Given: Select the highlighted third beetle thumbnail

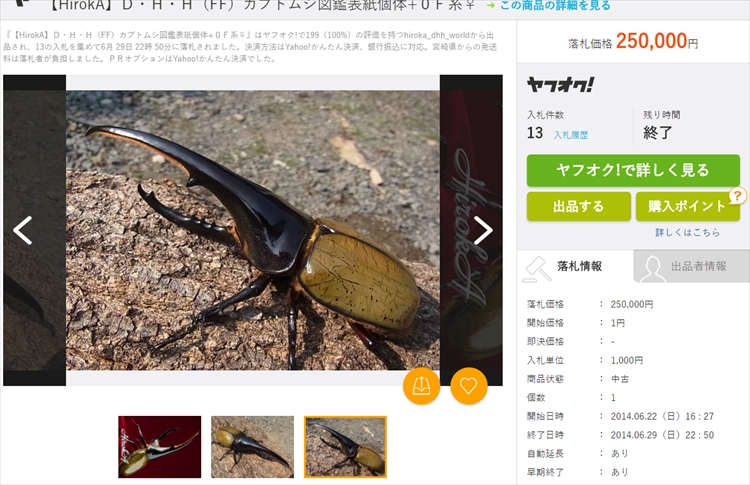Looking at the screenshot, I should 345,447.
